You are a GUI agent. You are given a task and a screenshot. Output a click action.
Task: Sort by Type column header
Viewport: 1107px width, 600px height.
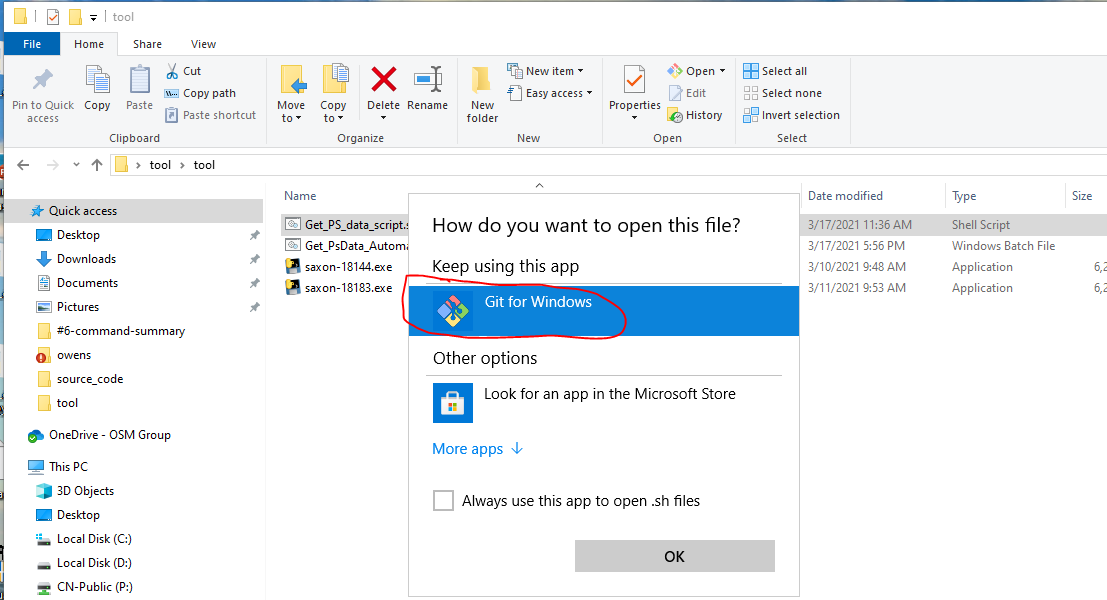[x=964, y=196]
